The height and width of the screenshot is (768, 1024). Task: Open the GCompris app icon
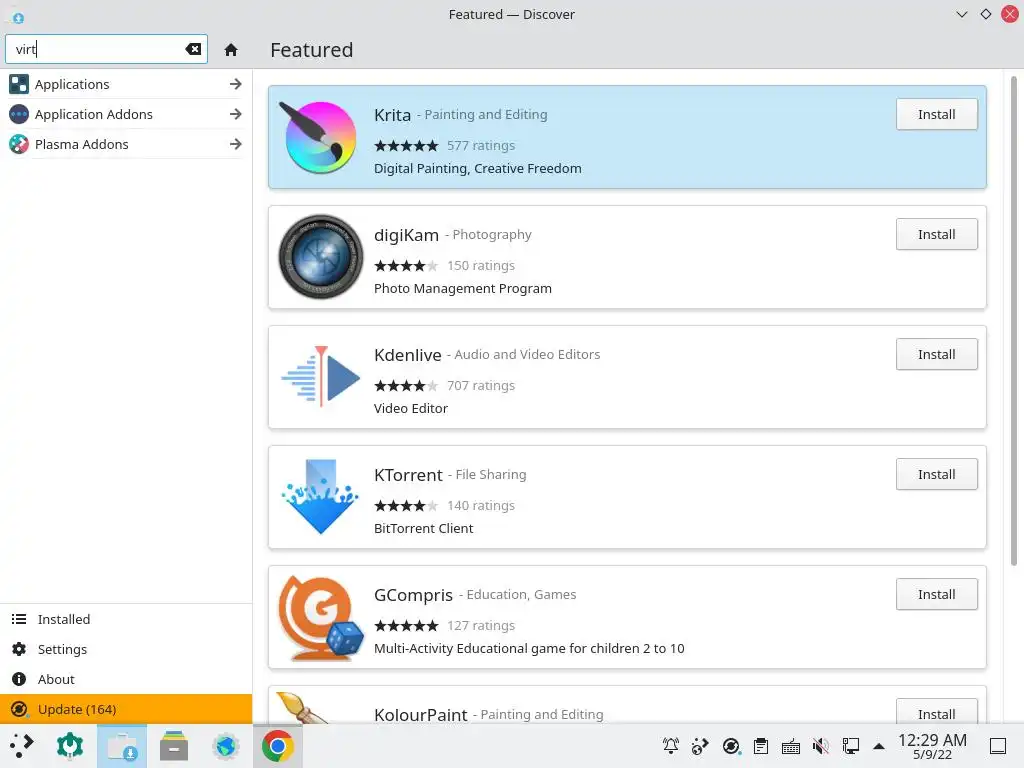(x=320, y=617)
